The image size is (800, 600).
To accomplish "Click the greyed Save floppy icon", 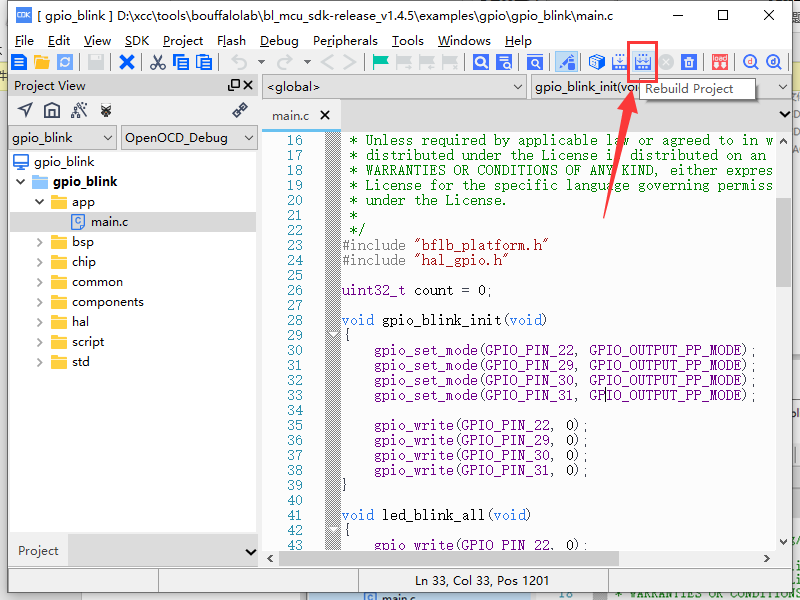I will [x=96, y=62].
